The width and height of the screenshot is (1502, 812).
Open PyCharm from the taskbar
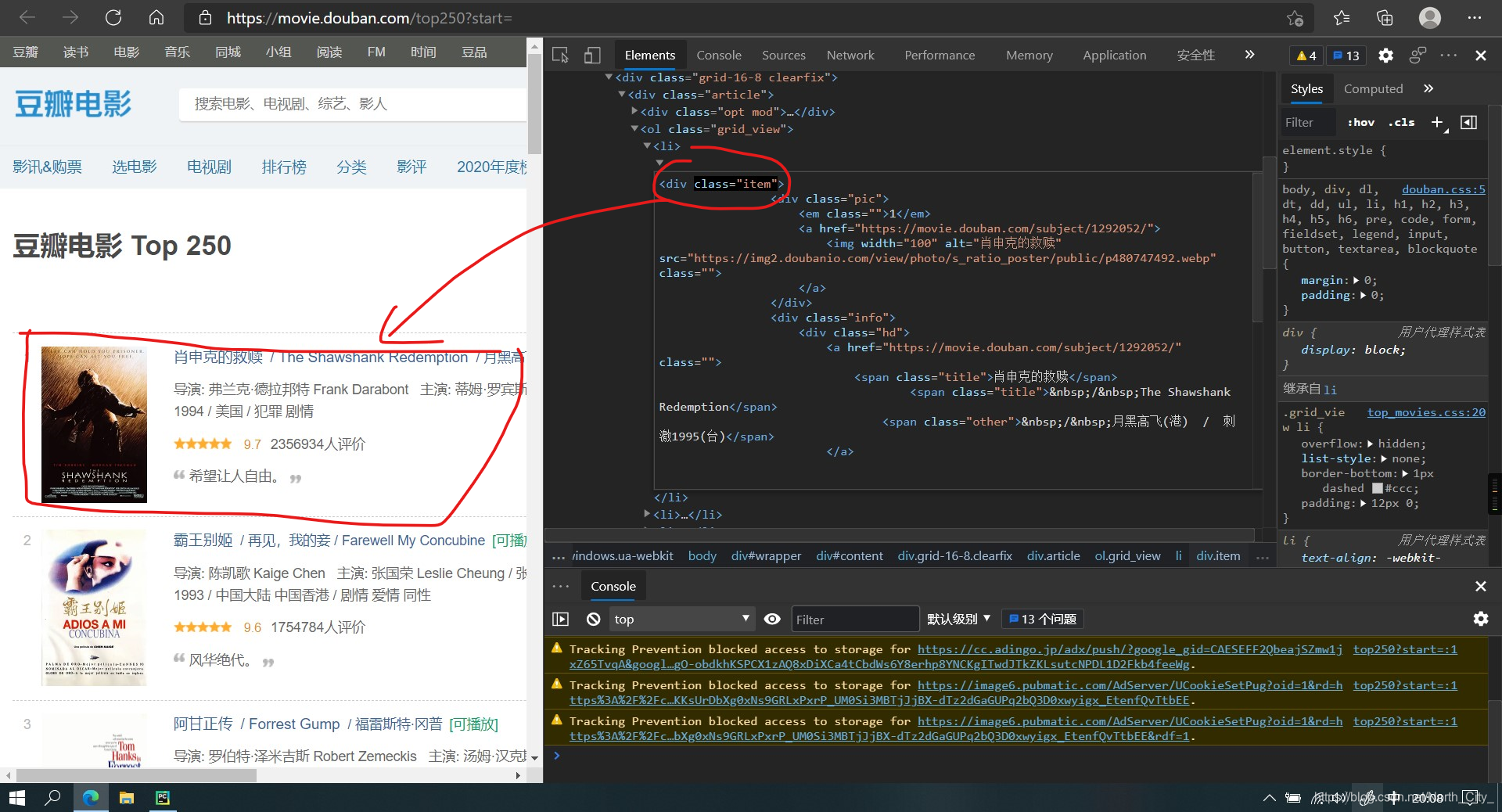162,797
